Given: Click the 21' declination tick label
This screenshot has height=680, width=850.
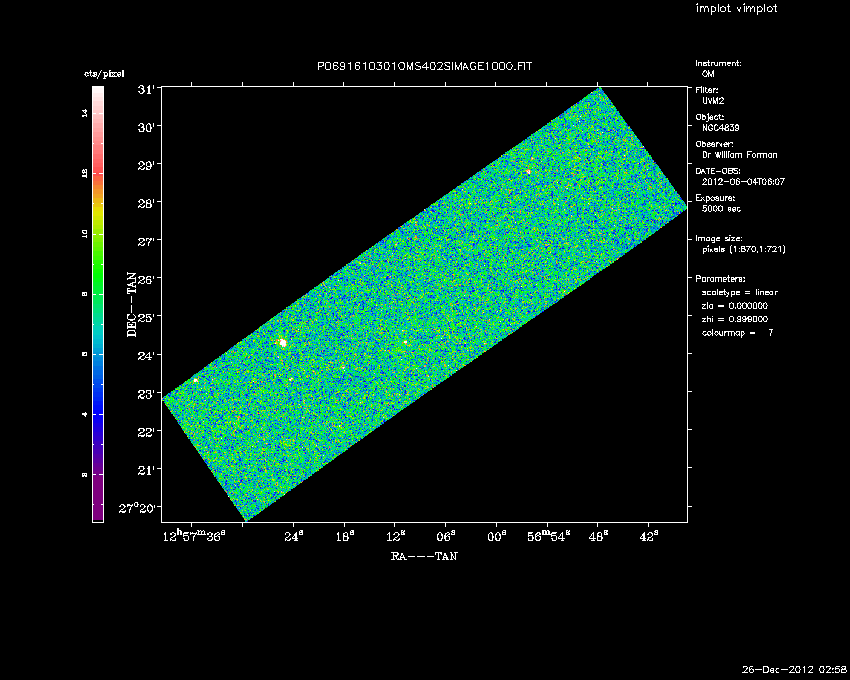Looking at the screenshot, I should point(147,471).
